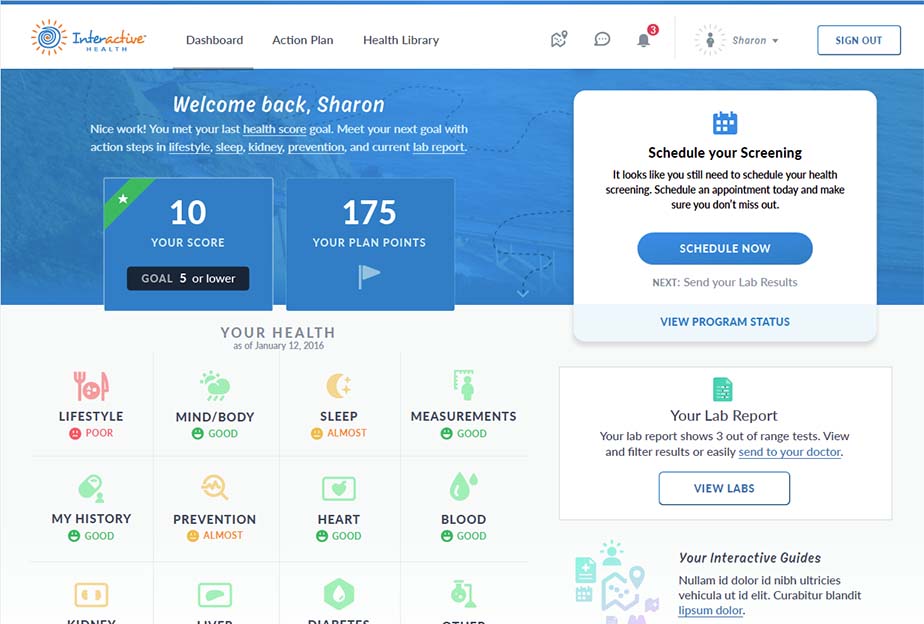Click the Blood droplet icon
The height and width of the screenshot is (624, 924).
click(x=463, y=488)
